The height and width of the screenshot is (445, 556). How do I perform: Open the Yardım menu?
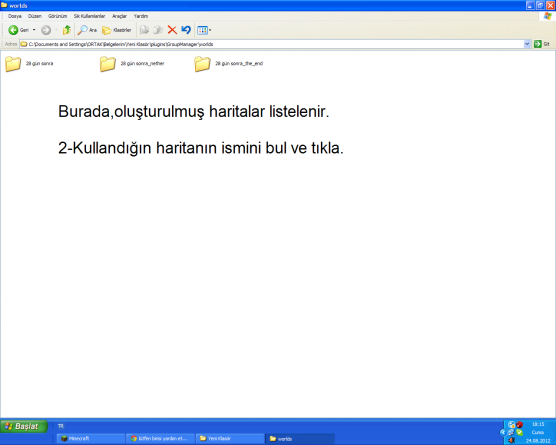[x=141, y=16]
